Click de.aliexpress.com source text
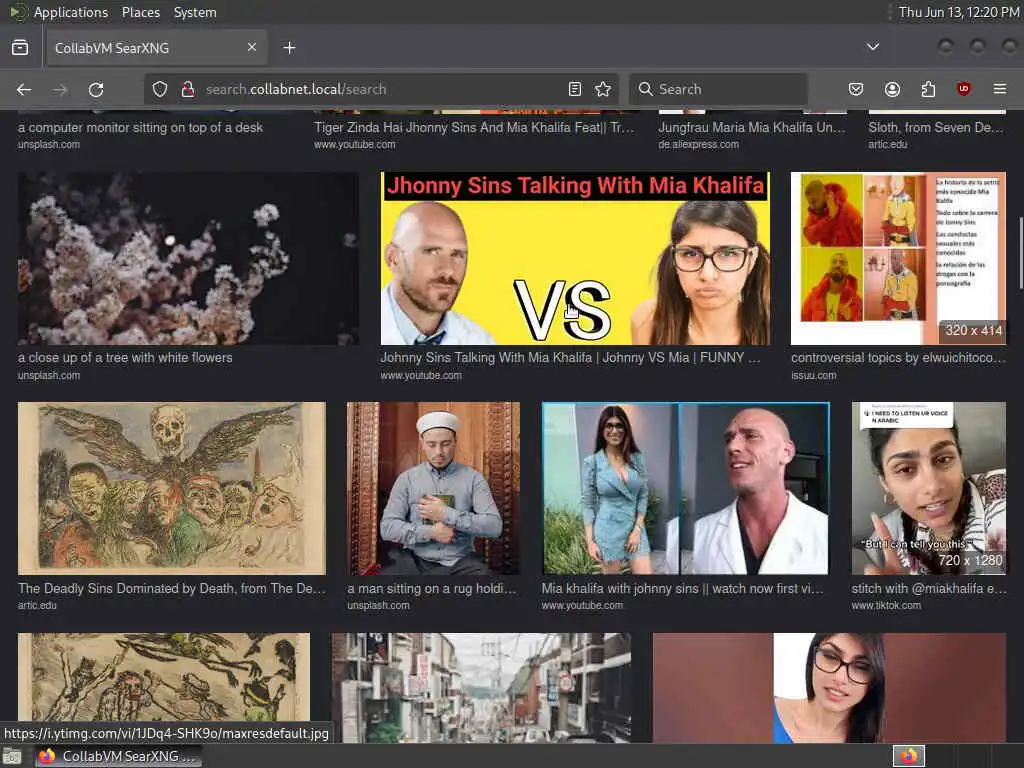 pos(699,144)
